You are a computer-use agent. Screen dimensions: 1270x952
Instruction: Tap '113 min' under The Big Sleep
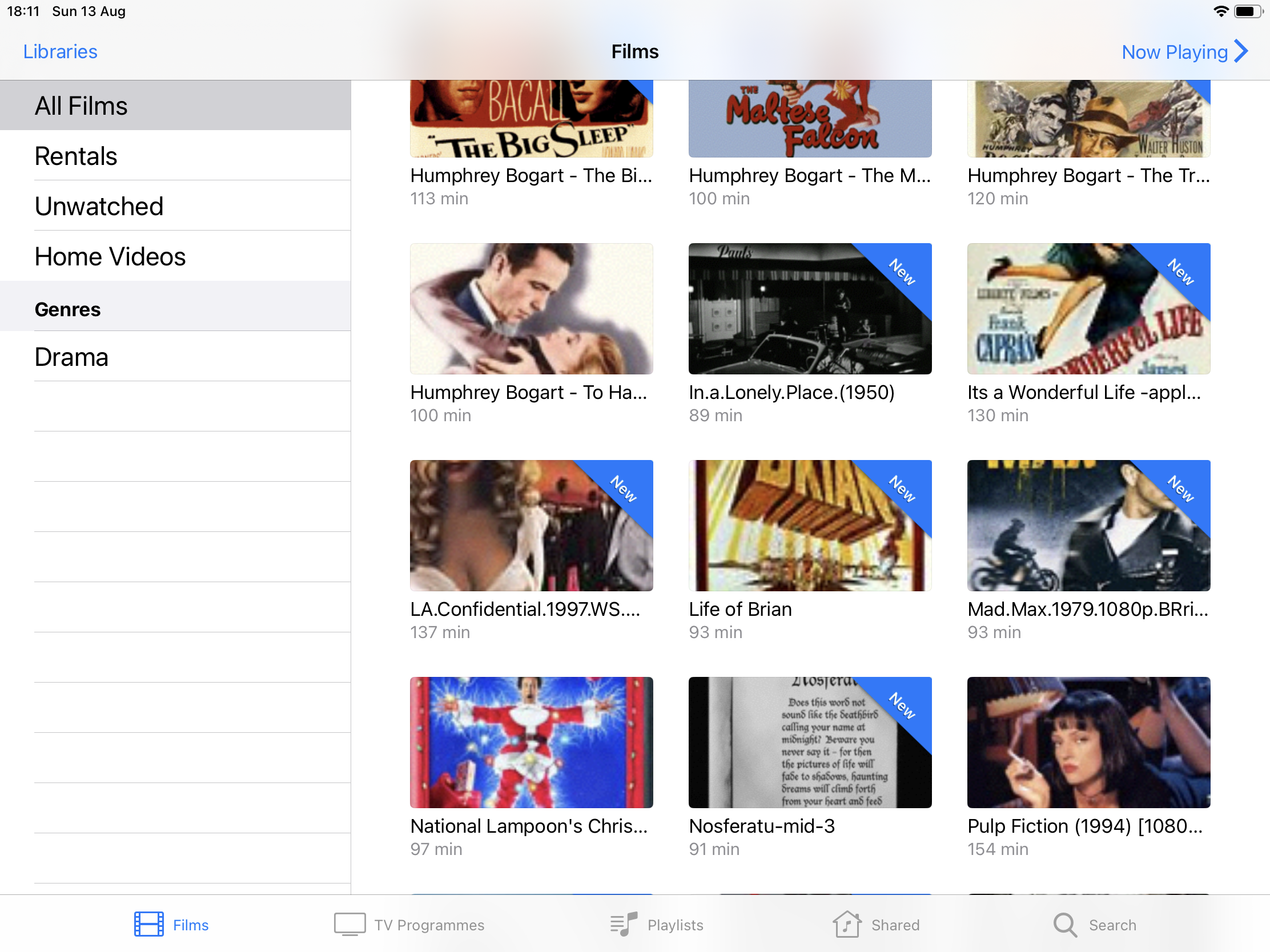[x=439, y=199]
